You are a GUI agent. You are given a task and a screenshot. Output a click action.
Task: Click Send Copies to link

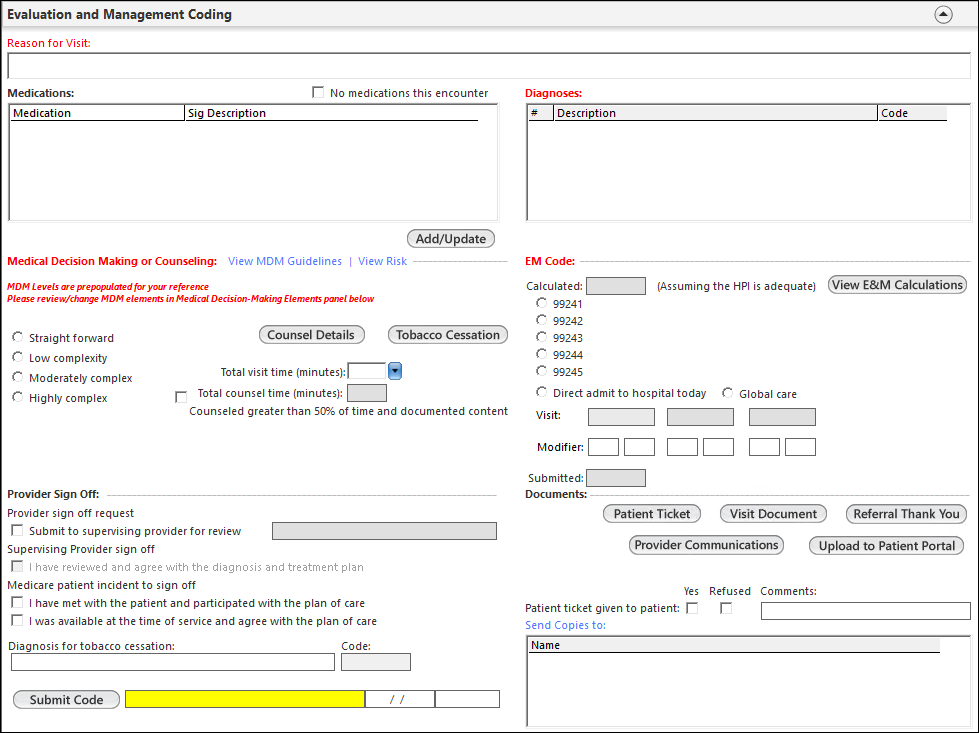565,625
